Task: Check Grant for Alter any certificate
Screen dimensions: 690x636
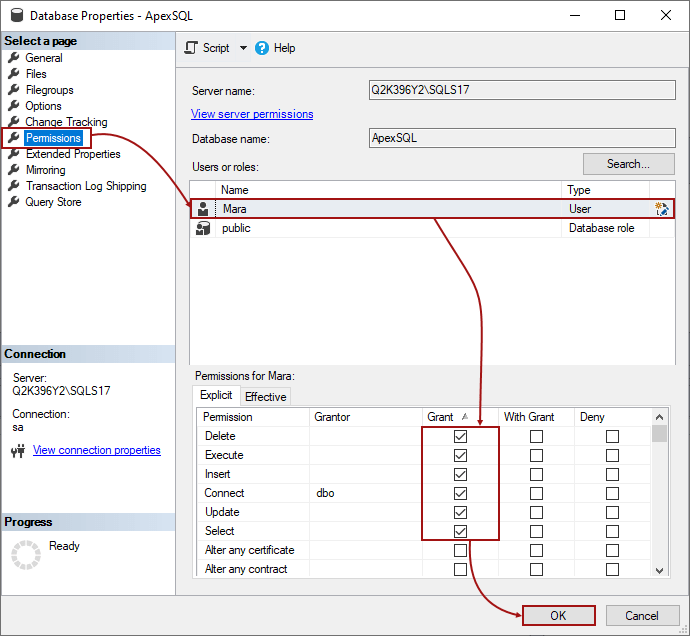Action: tap(460, 550)
